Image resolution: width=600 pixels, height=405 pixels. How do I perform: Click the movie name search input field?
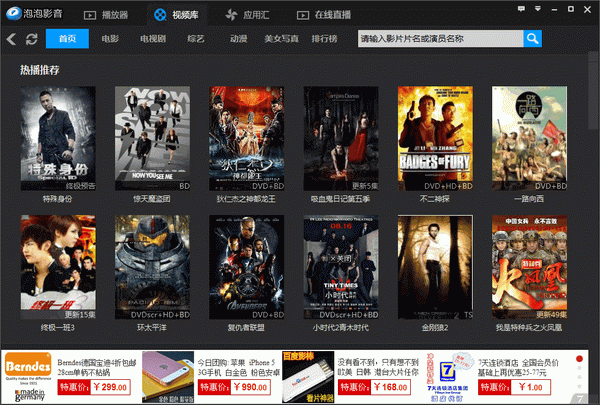pyautogui.click(x=438, y=39)
